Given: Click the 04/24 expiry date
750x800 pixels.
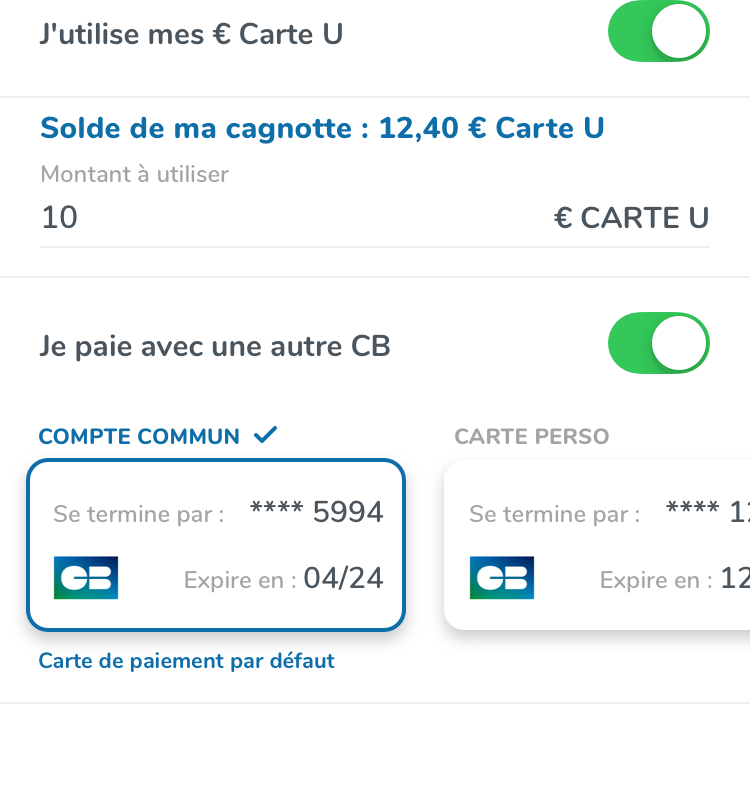Looking at the screenshot, I should pos(343,578).
